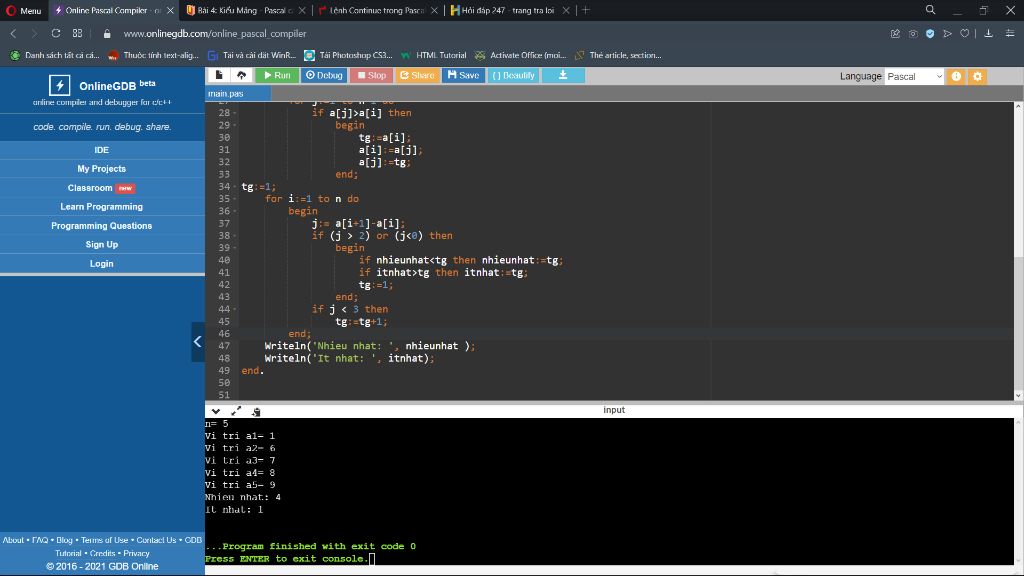
Task: Open My Projects in sidebar
Action: [x=101, y=168]
